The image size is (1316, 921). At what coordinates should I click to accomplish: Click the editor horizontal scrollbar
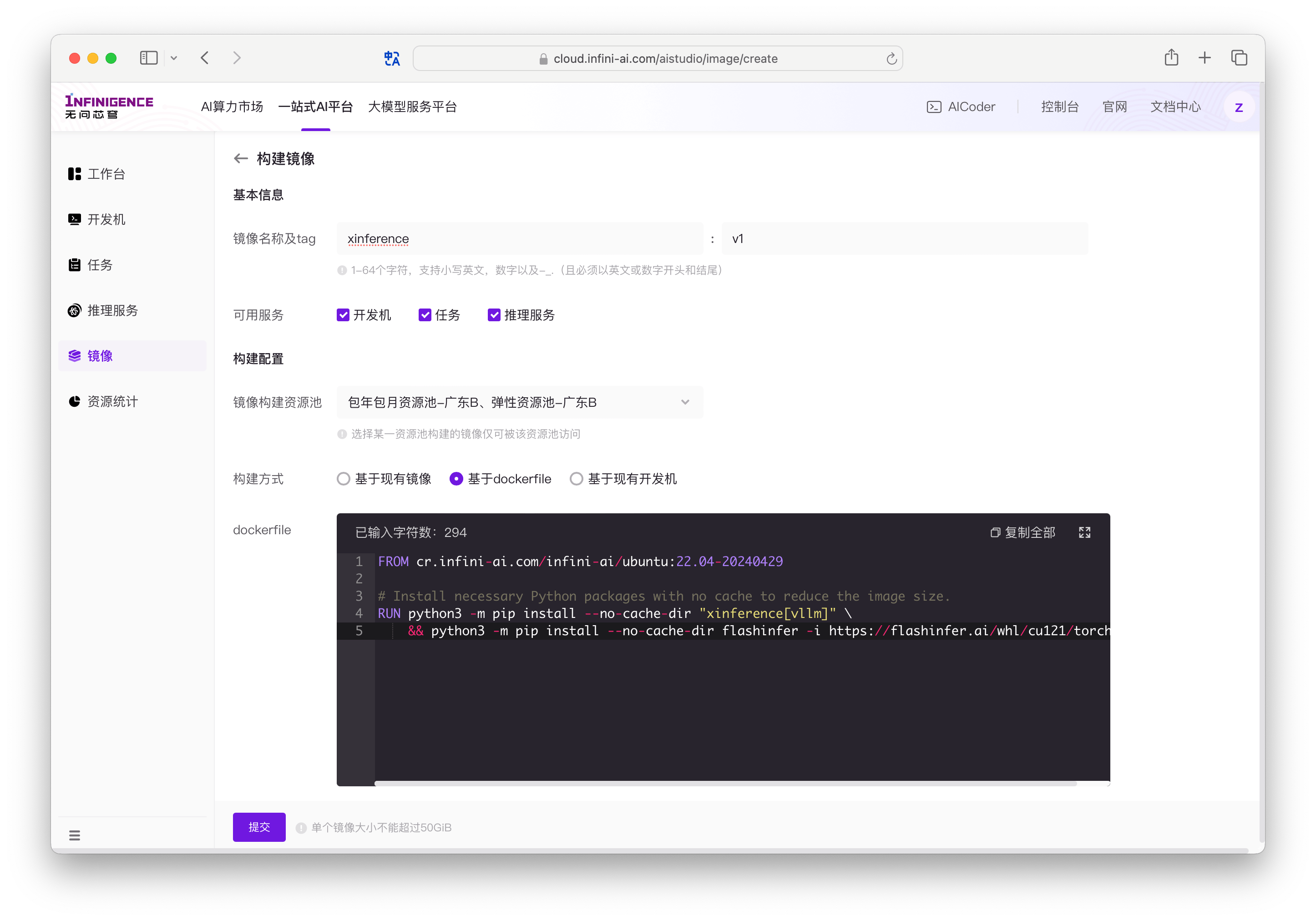point(725,784)
